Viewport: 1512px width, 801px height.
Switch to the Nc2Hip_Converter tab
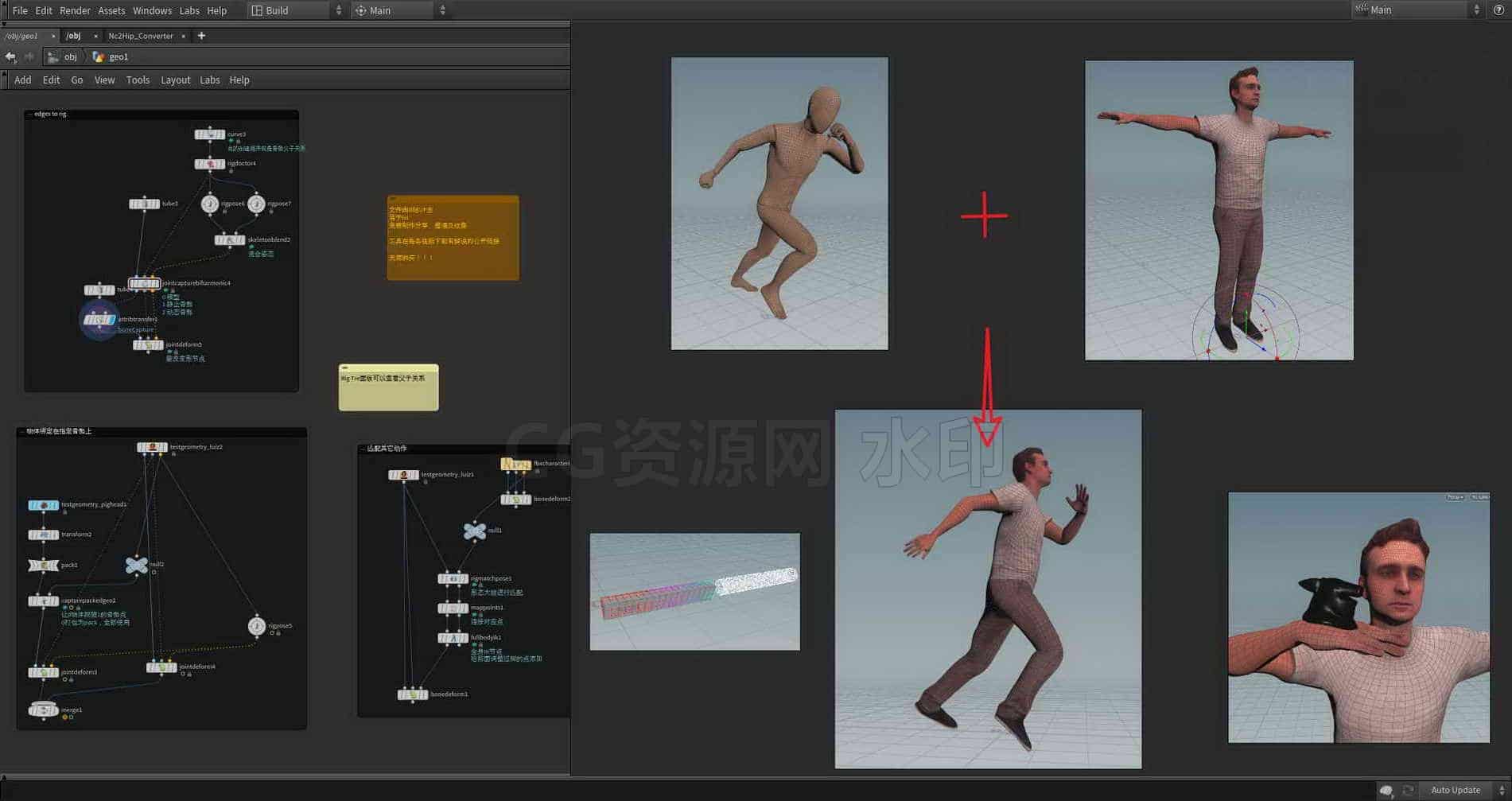141,36
